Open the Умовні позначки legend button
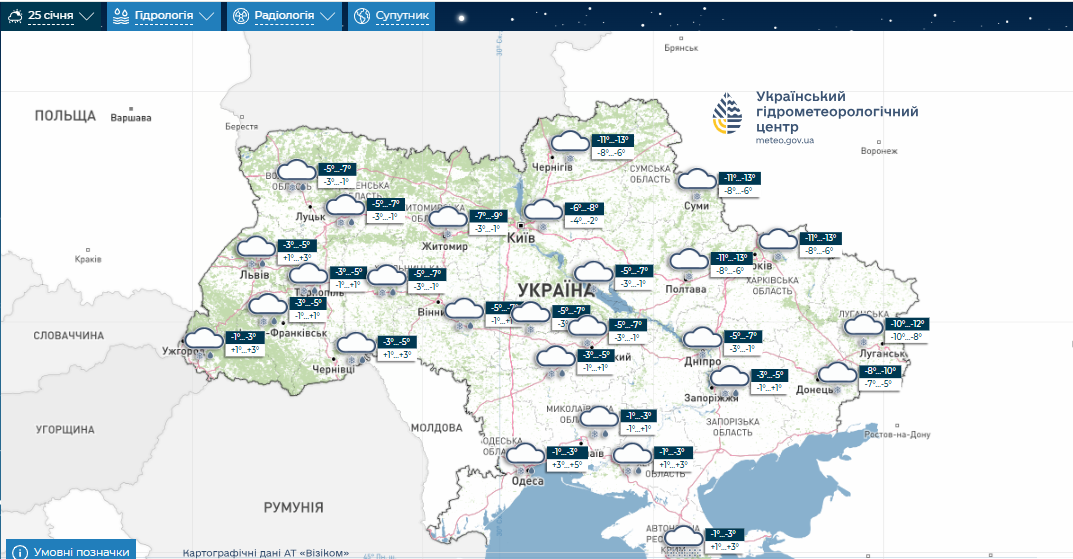Screen dimensions: 1073x559 [x=80, y=551]
